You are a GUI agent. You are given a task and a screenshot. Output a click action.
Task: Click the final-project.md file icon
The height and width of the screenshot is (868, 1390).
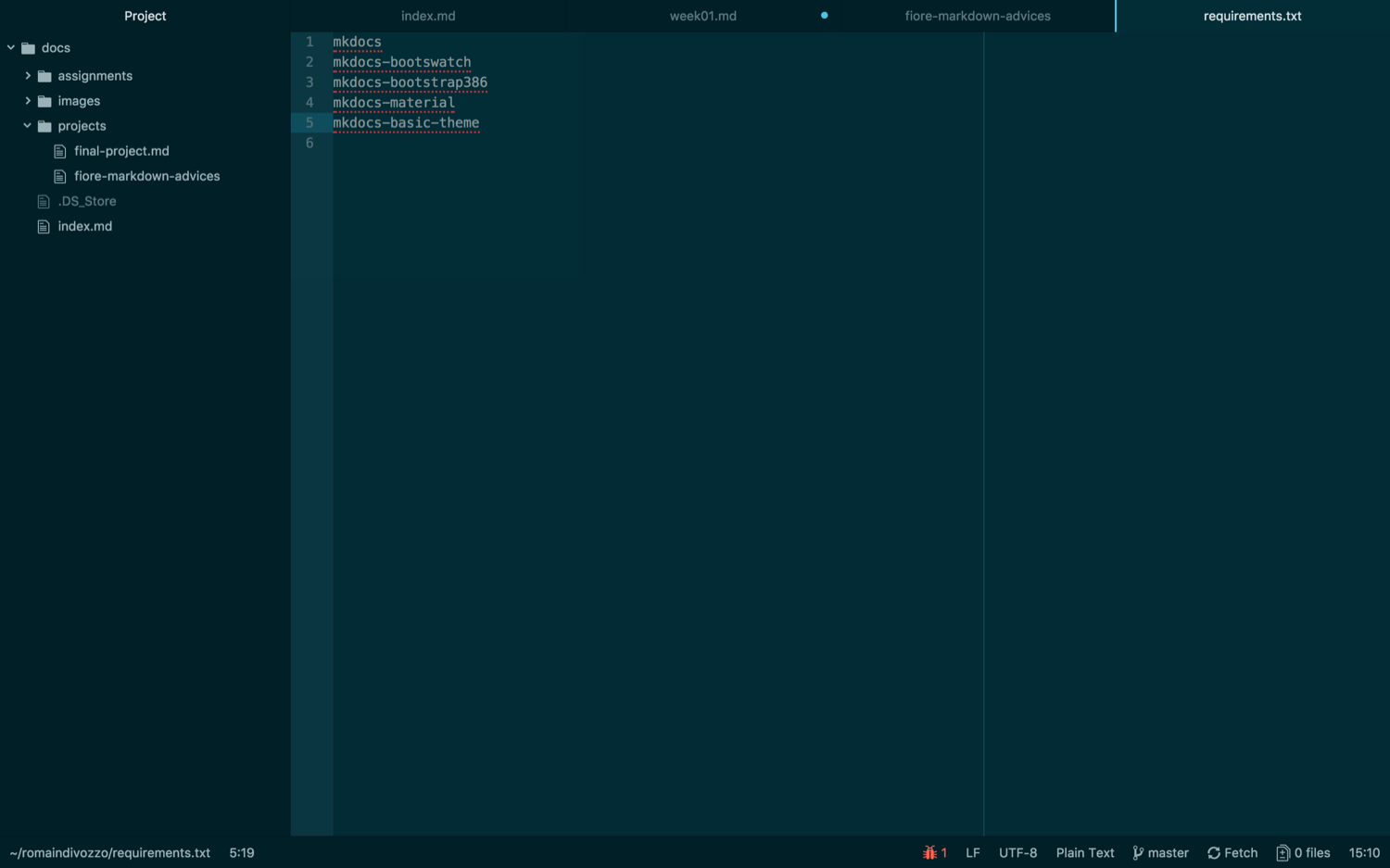tap(60, 151)
